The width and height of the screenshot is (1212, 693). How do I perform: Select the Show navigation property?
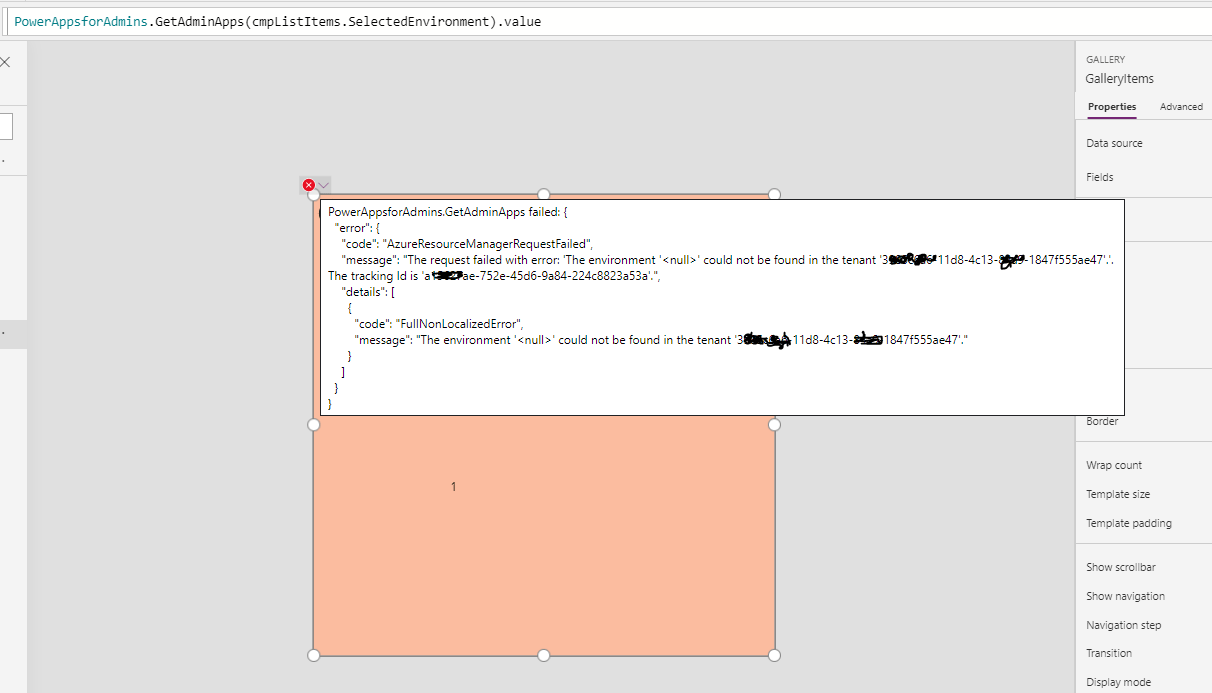point(1125,596)
